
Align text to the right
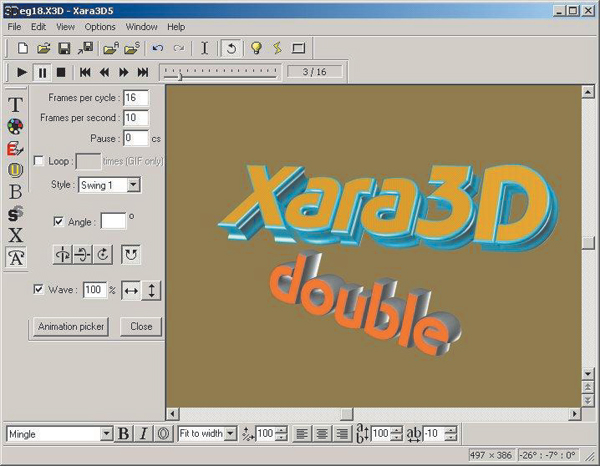pyautogui.click(x=342, y=434)
